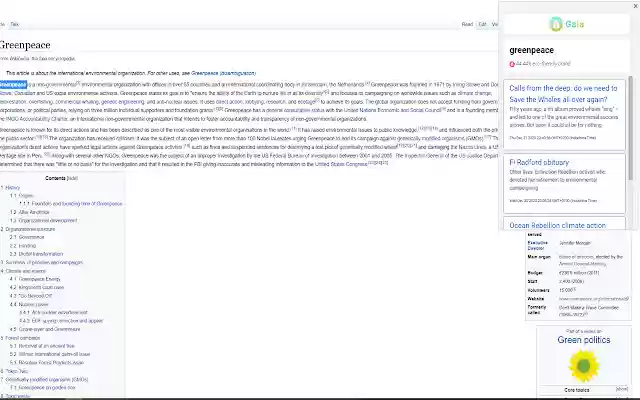
Task: Hide the Contents table
Action: (72, 178)
